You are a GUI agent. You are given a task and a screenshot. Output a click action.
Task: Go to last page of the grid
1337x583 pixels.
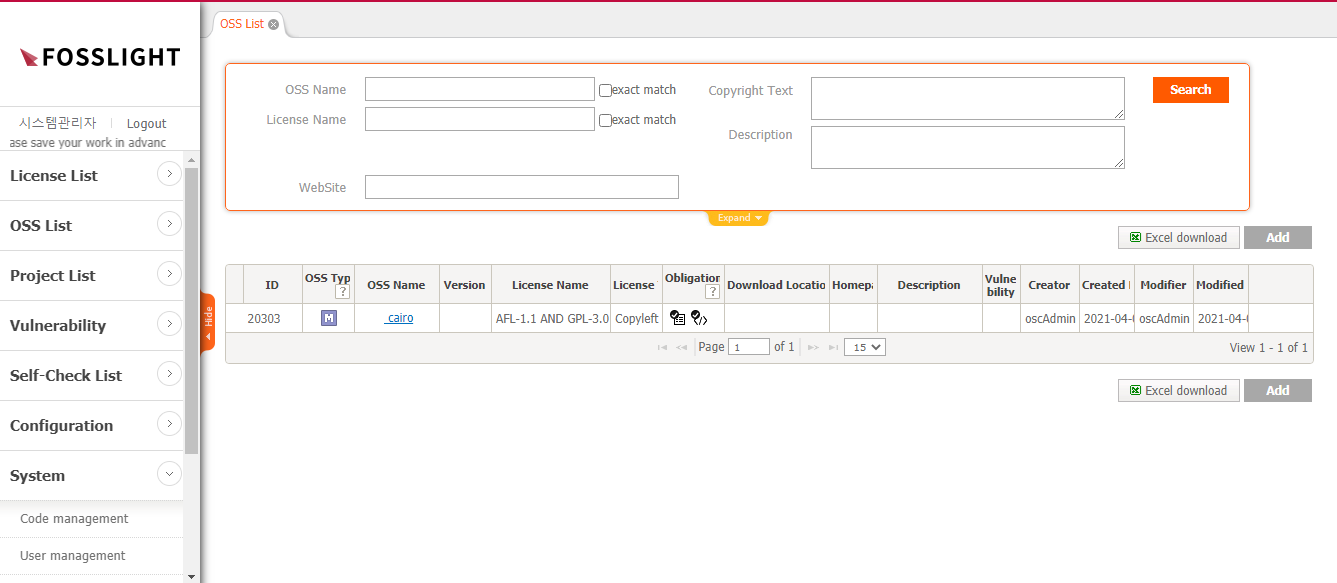833,347
